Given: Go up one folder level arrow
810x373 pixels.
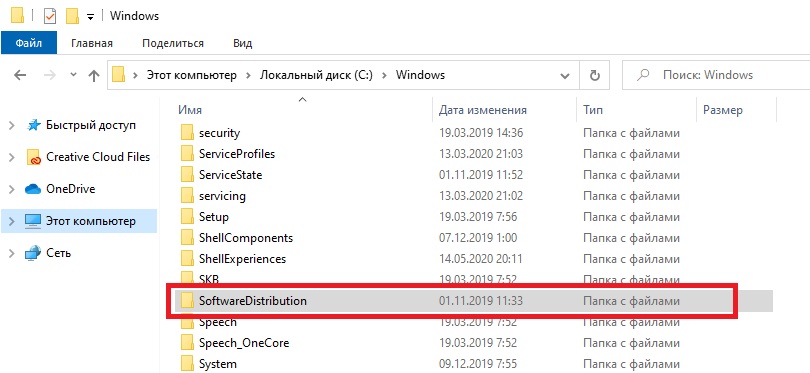Looking at the screenshot, I should (94, 75).
